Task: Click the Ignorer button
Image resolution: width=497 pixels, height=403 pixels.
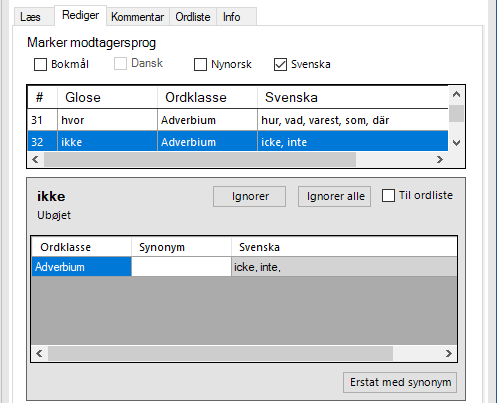Action: [250, 196]
